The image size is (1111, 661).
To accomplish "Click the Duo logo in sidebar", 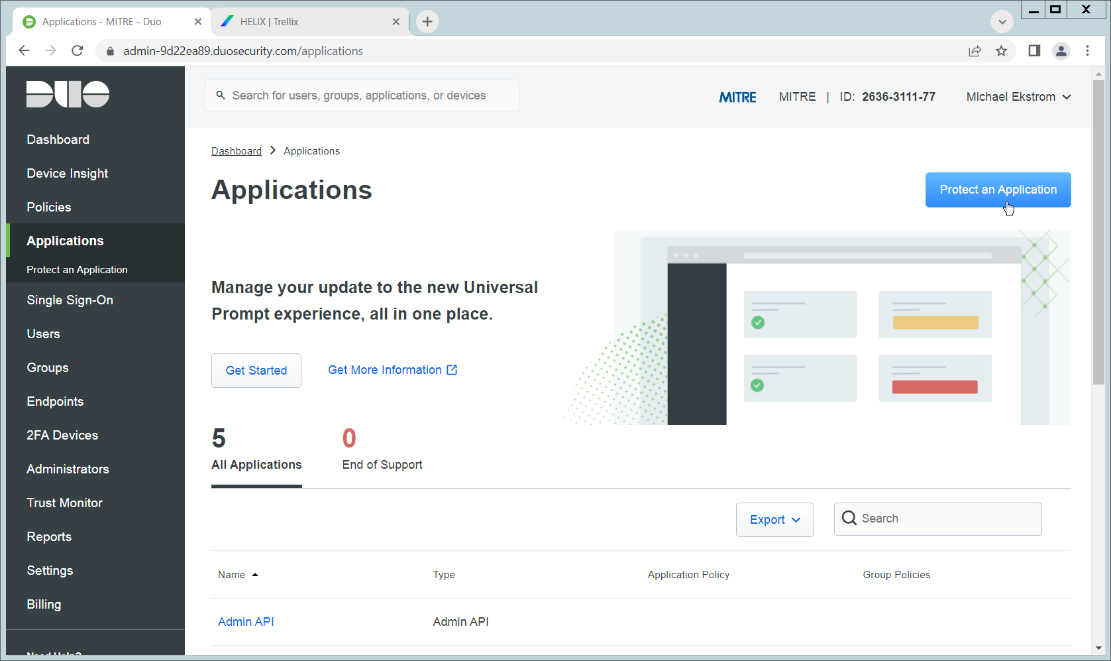I will [68, 94].
